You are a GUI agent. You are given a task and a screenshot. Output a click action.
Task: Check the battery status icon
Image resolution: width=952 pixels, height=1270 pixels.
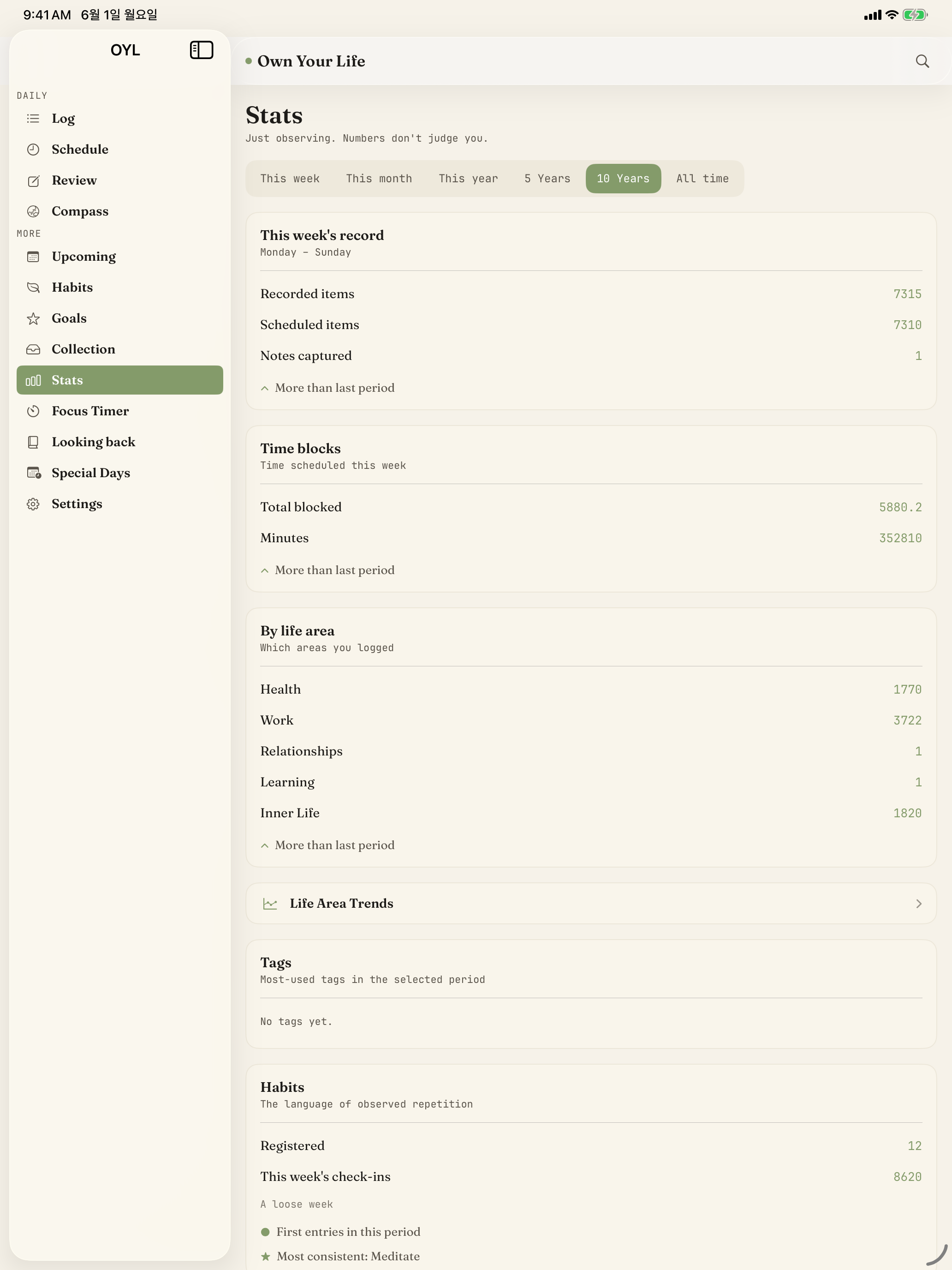(915, 15)
